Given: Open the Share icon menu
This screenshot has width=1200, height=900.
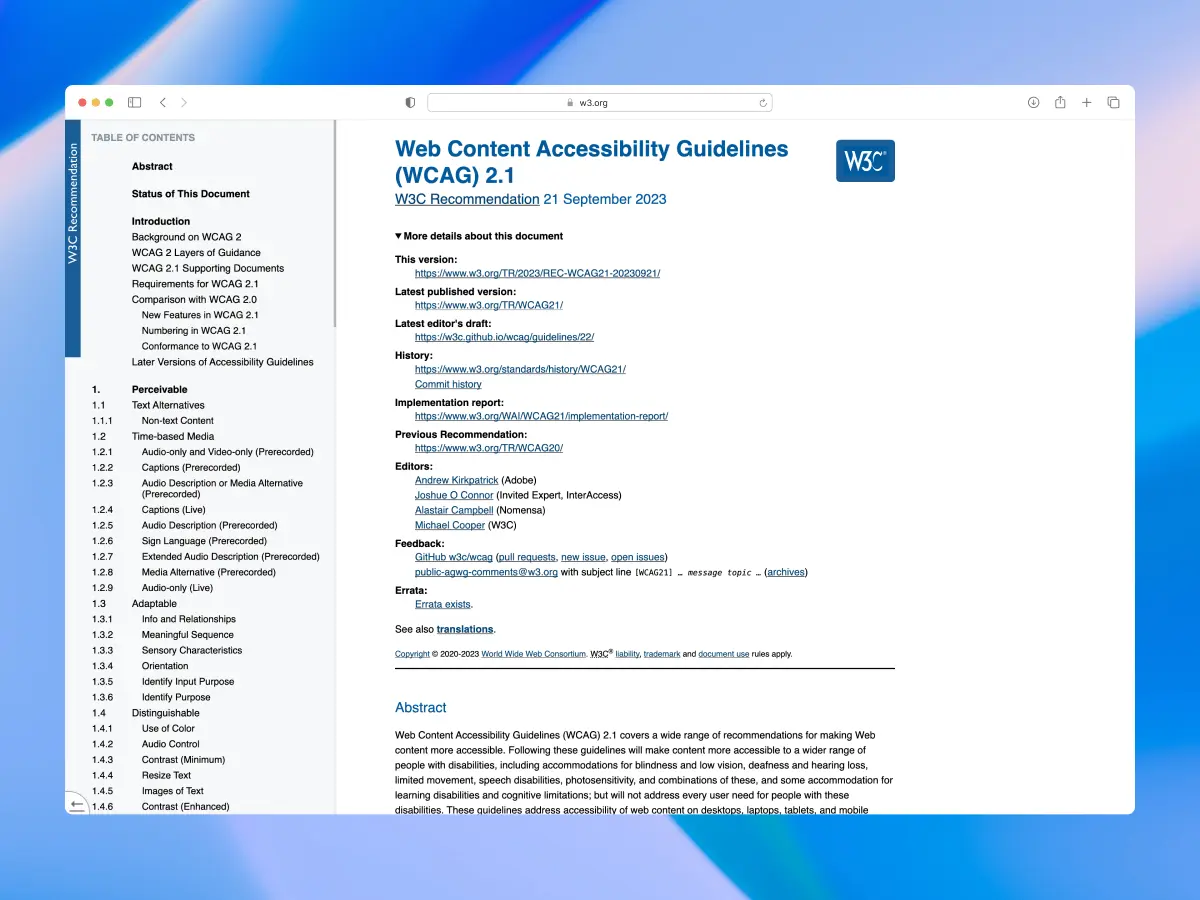Looking at the screenshot, I should click(1060, 102).
